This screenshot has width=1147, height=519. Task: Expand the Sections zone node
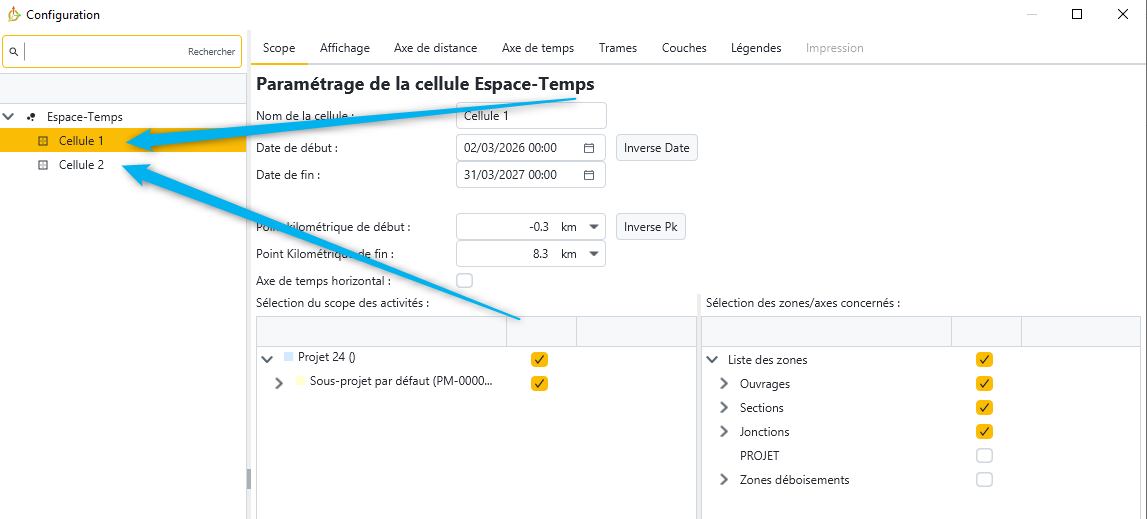[x=724, y=408]
